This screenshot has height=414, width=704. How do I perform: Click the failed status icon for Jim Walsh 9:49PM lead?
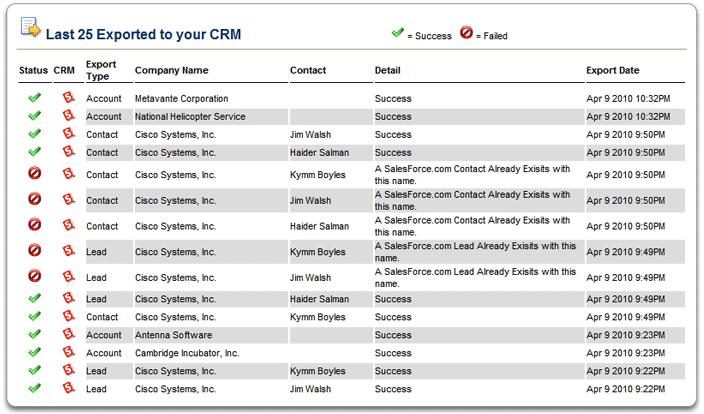pyautogui.click(x=35, y=276)
